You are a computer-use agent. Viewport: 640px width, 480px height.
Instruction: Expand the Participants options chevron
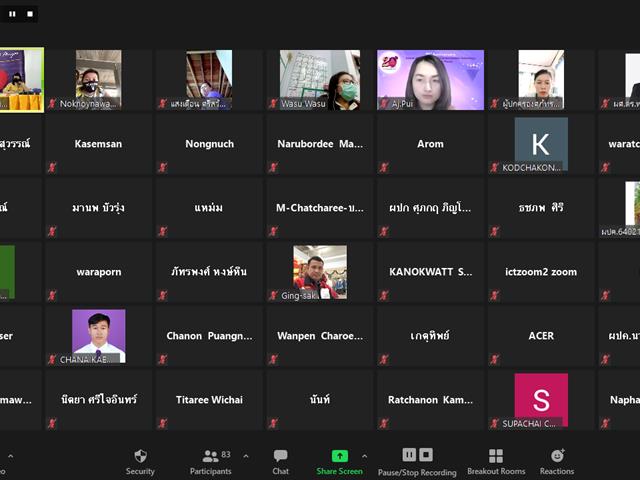pos(246,456)
